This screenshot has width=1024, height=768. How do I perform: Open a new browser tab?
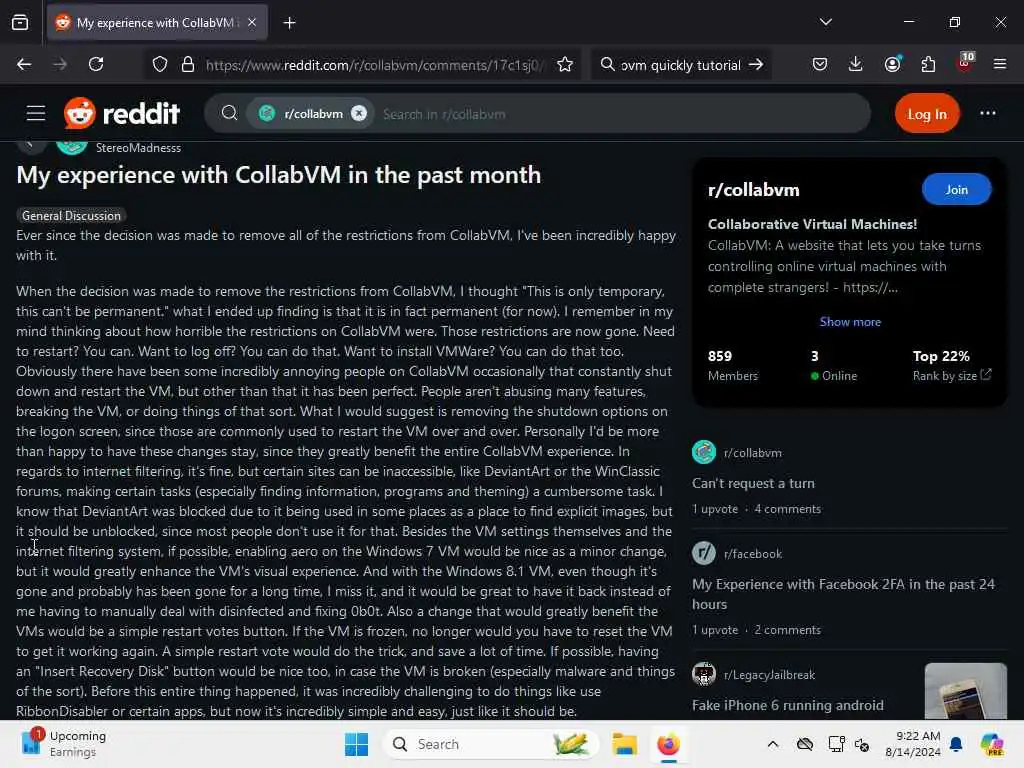pyautogui.click(x=289, y=23)
